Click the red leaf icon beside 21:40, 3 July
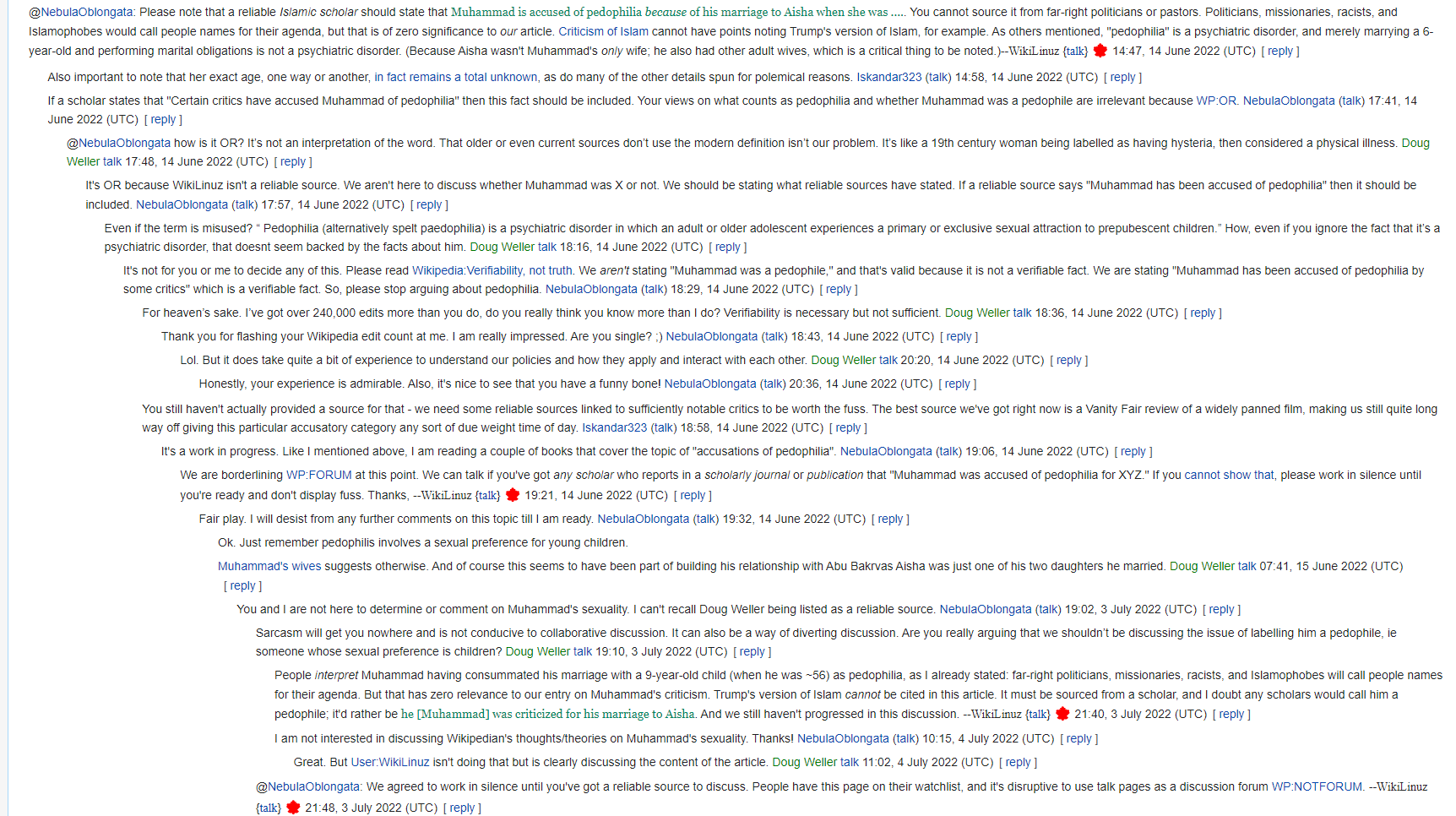The image size is (1456, 816). pos(1062,714)
